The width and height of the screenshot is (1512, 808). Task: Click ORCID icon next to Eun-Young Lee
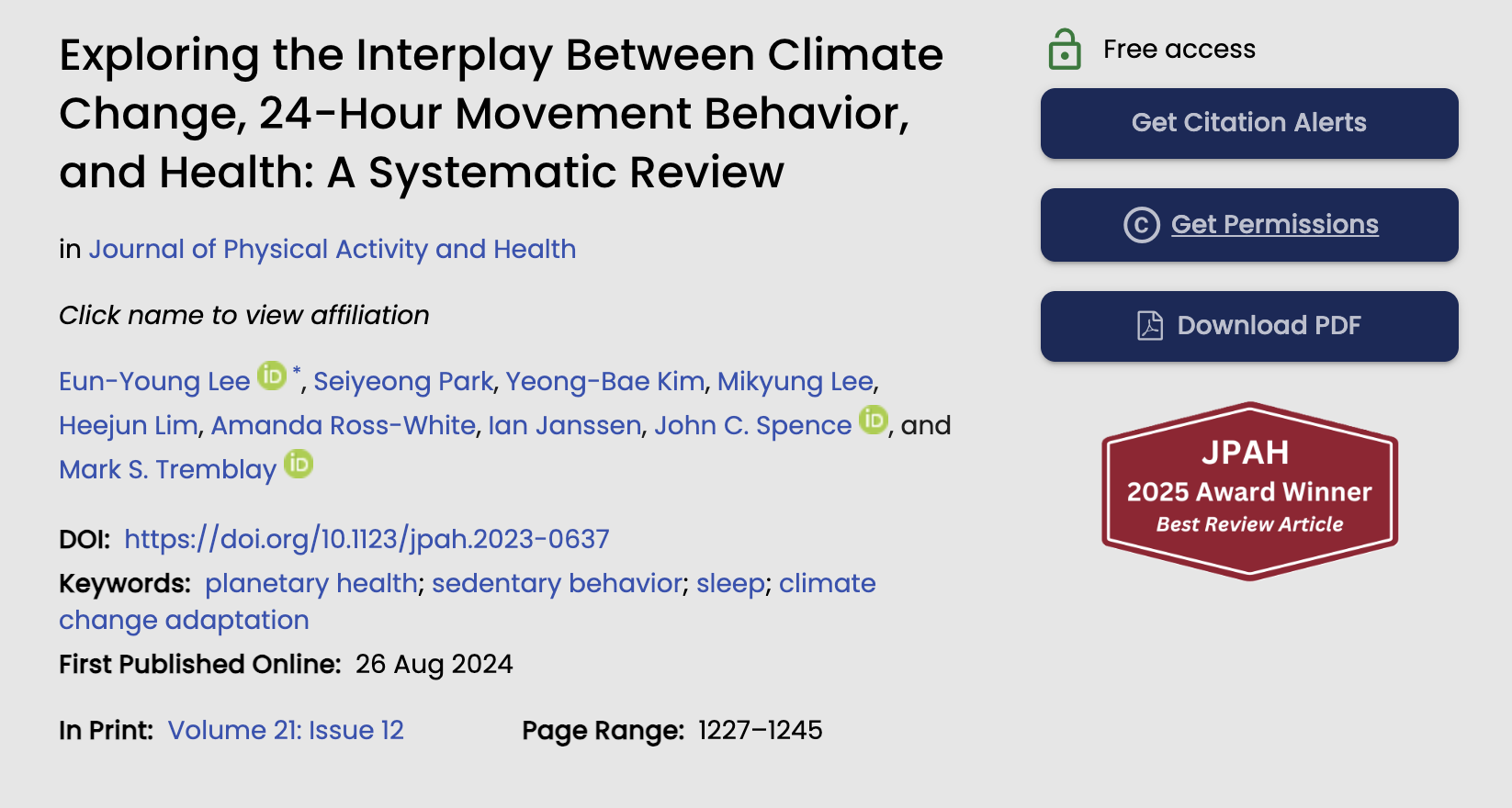[x=272, y=376]
